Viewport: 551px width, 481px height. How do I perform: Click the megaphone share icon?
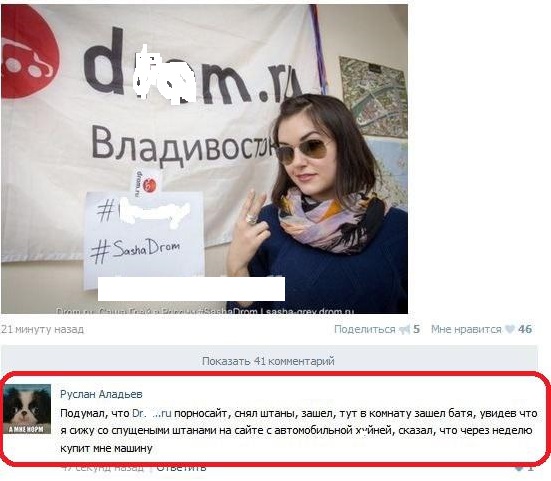(404, 330)
